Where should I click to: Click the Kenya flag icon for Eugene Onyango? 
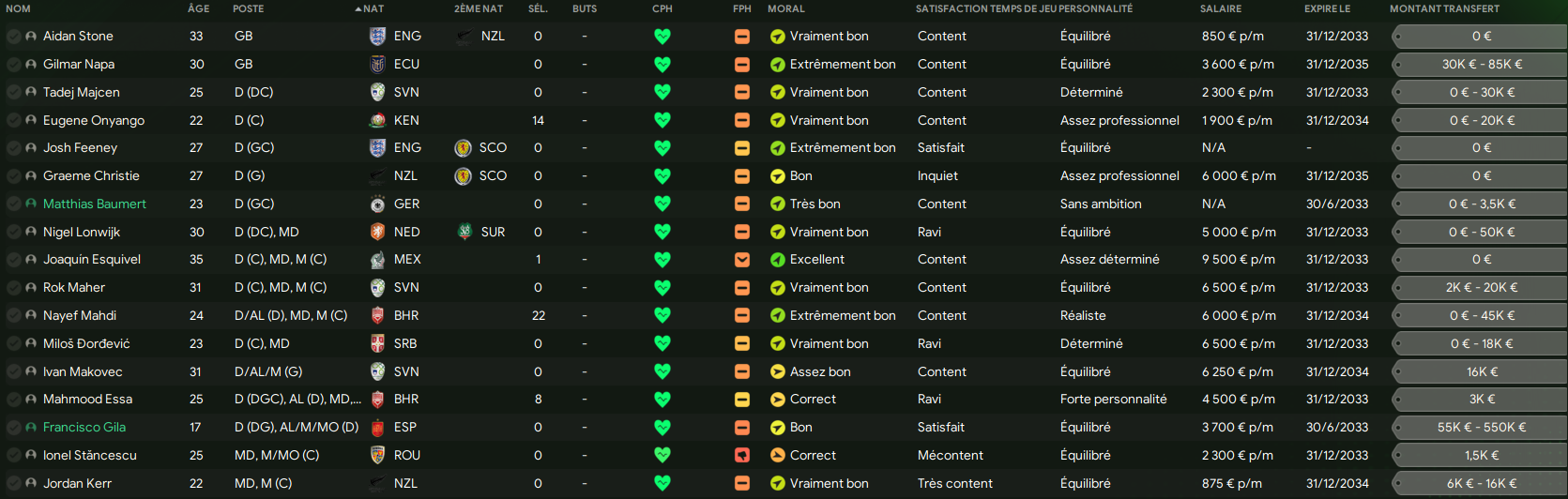[x=377, y=121]
